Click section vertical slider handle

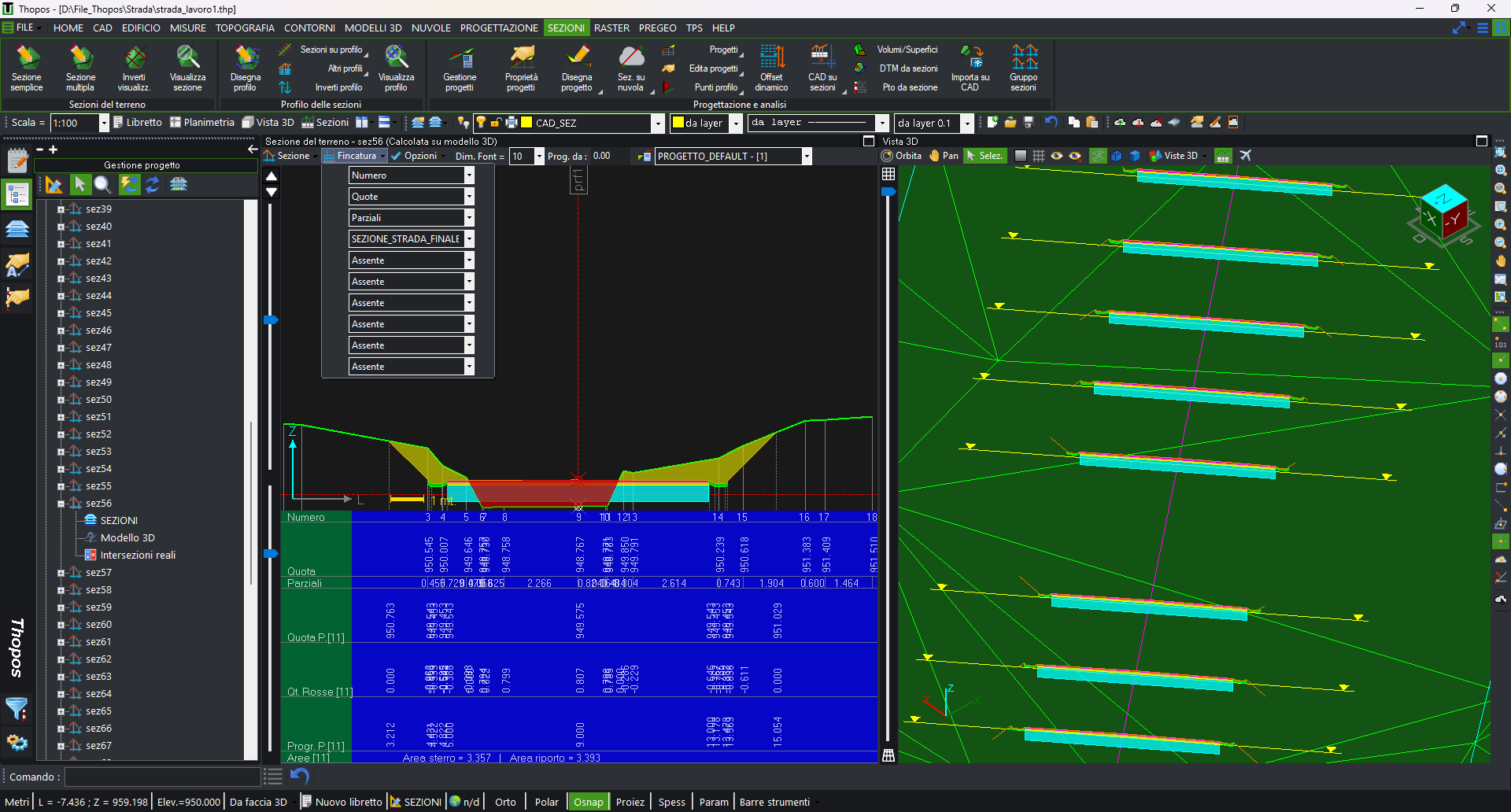coord(271,320)
